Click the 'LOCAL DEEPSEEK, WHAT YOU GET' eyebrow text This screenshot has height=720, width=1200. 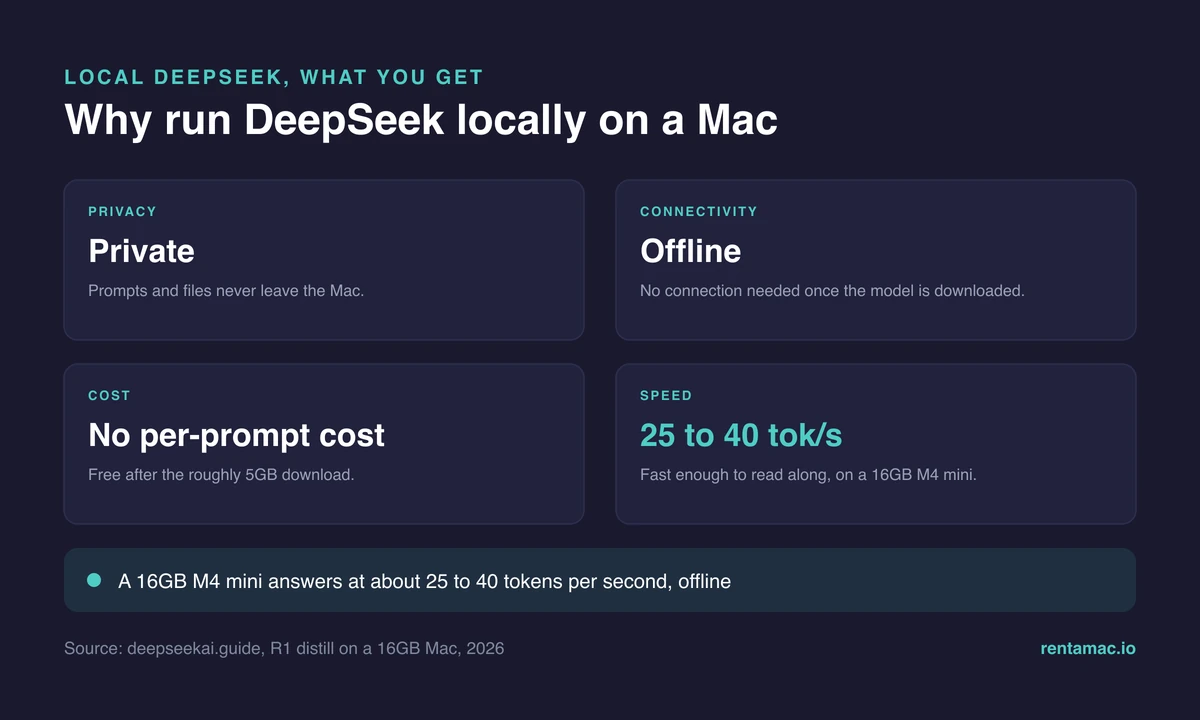(274, 77)
